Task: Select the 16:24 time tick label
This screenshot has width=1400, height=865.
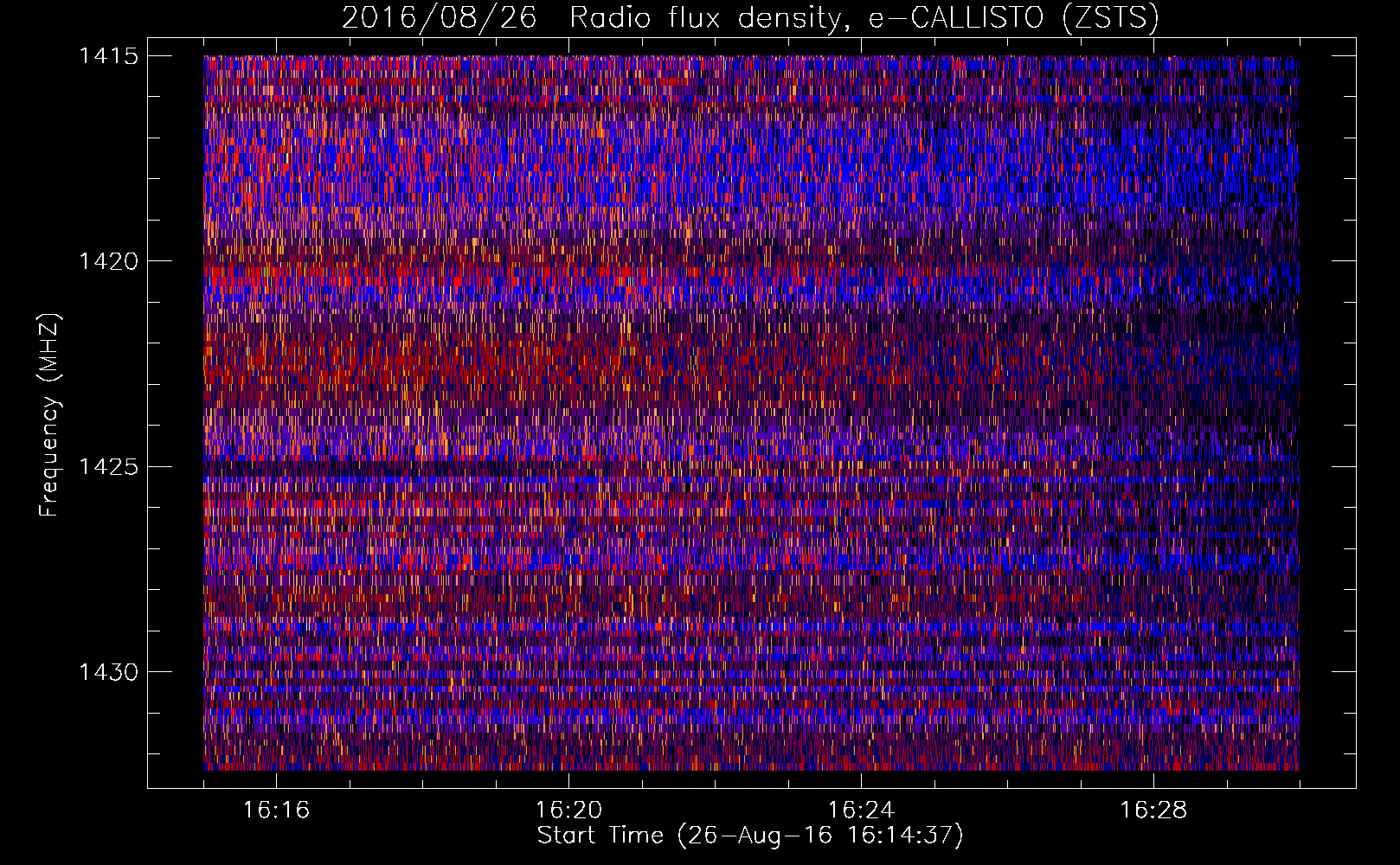Action: [861, 810]
